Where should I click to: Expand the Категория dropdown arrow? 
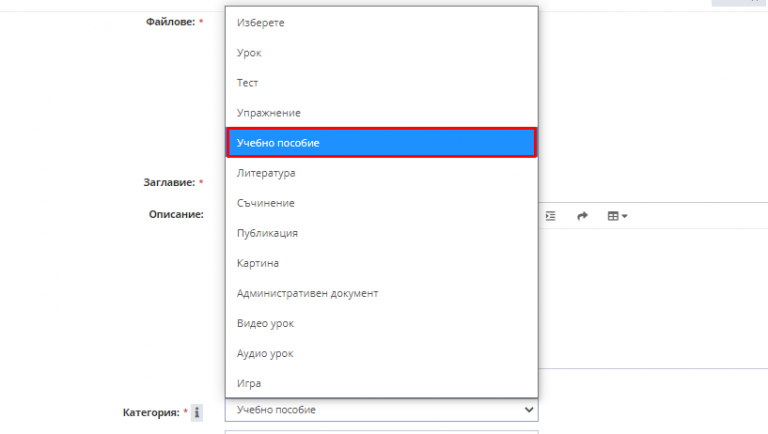[x=529, y=410]
